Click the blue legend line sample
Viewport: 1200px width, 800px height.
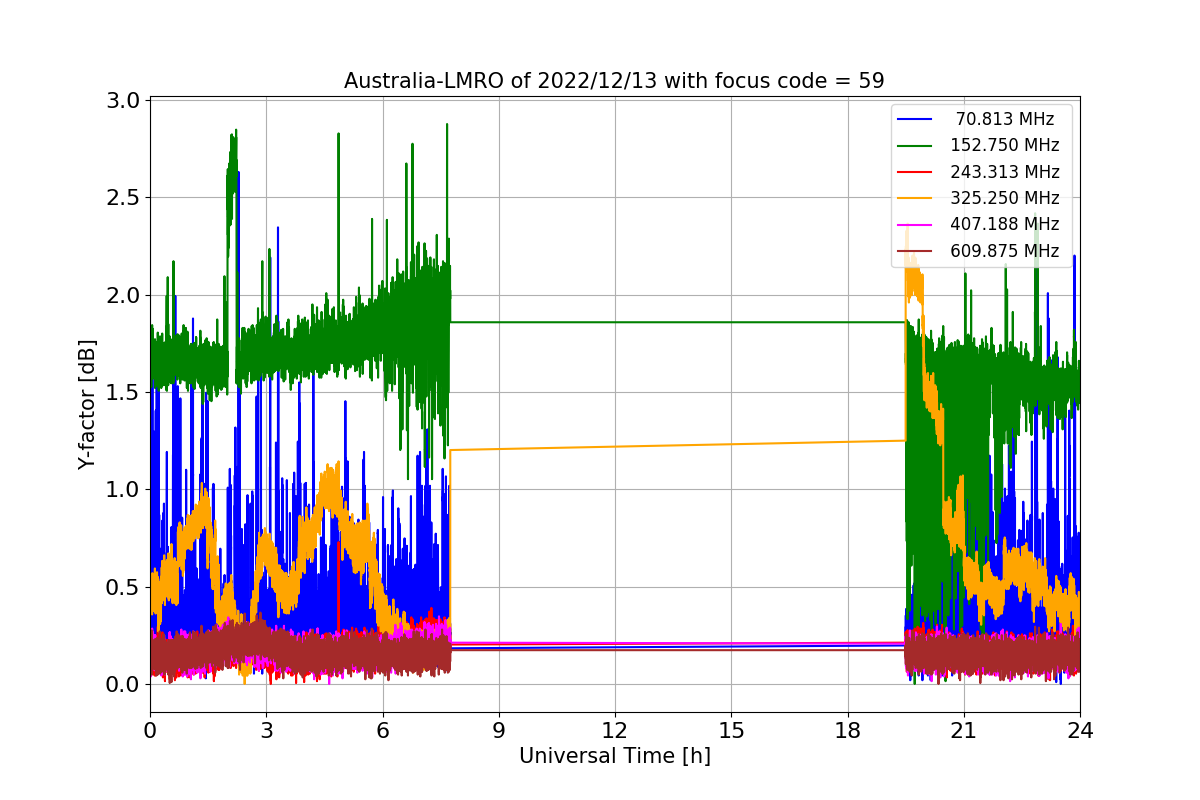click(x=915, y=120)
